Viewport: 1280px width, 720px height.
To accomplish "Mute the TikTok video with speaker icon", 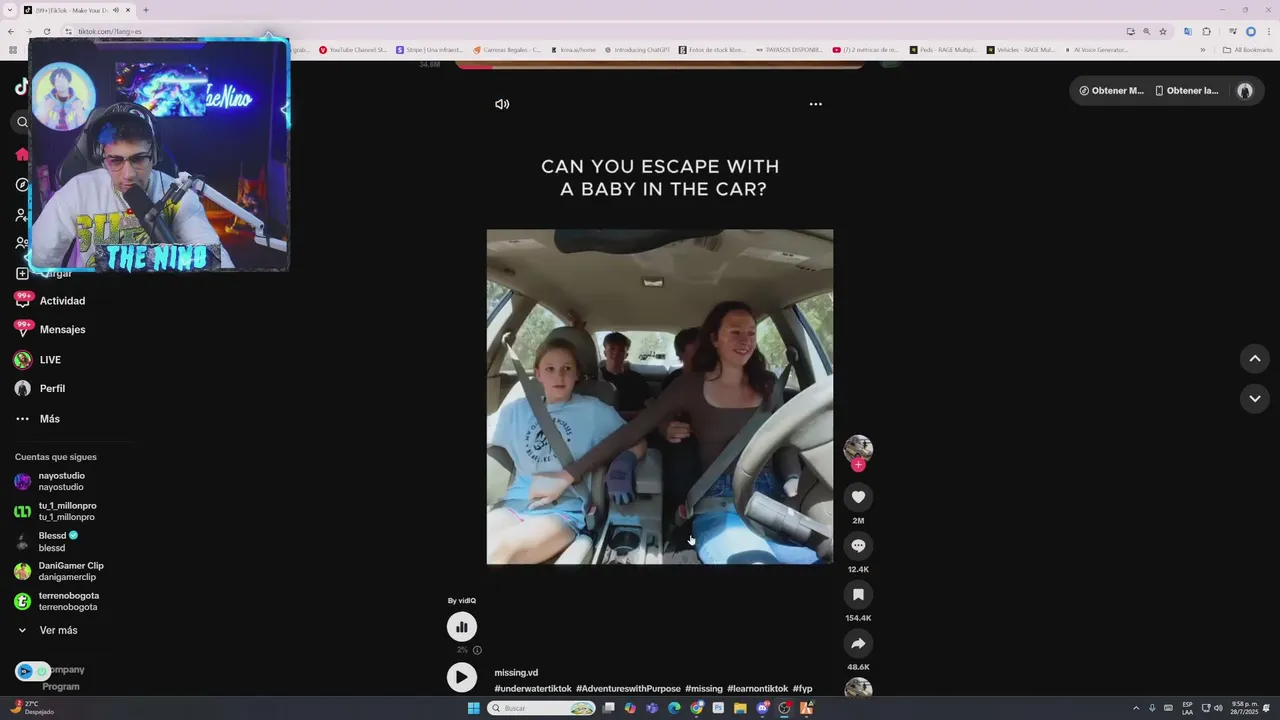I will 502,104.
